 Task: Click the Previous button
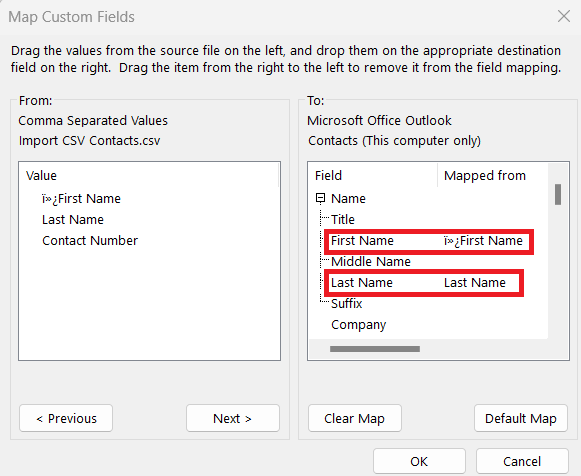(x=66, y=418)
